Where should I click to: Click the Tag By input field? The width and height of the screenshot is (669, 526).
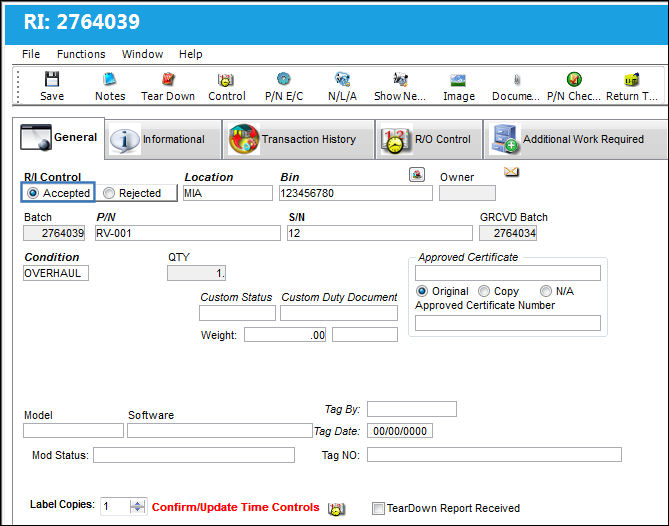click(412, 409)
